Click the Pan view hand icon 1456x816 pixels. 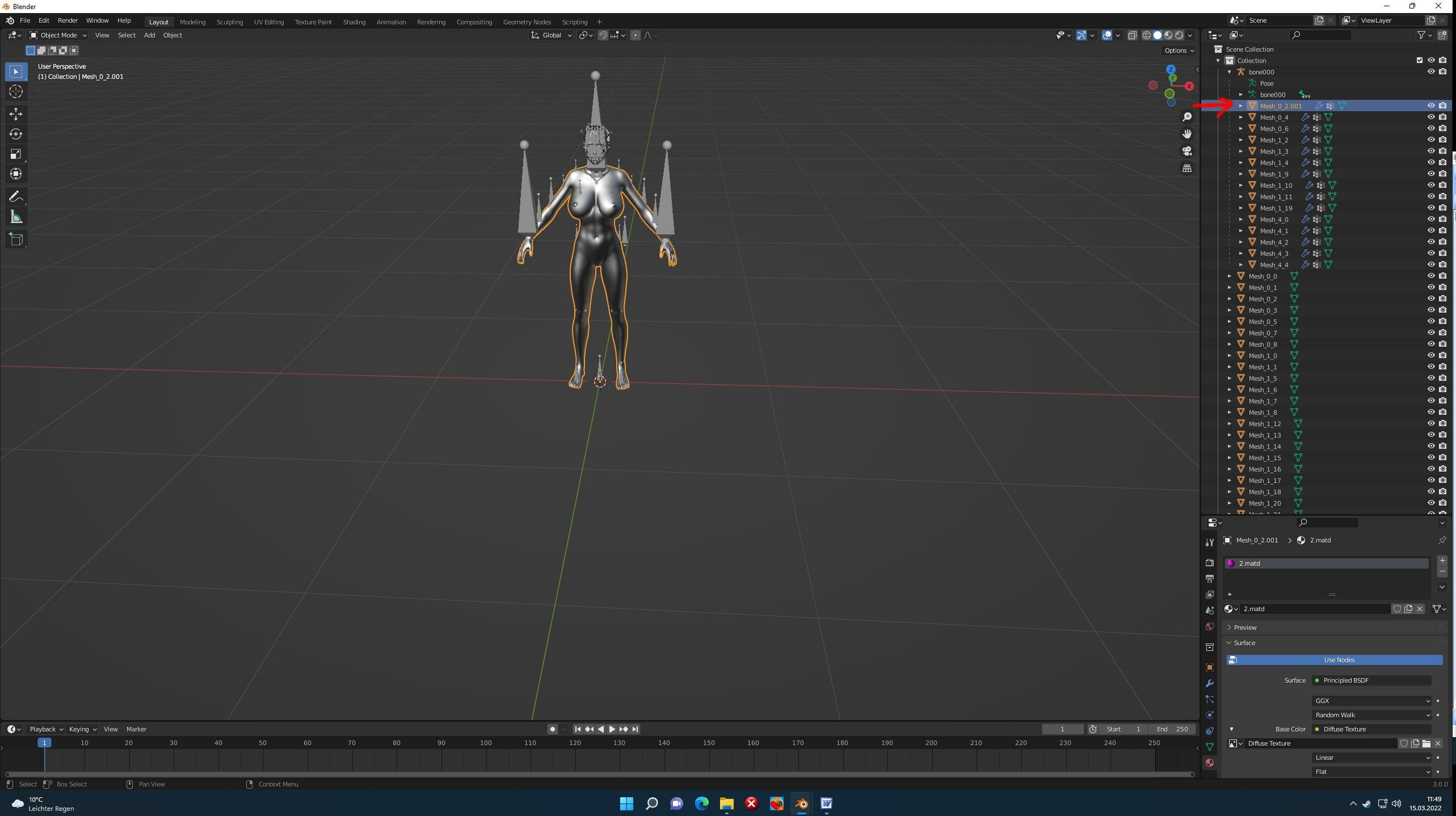coord(1187,134)
